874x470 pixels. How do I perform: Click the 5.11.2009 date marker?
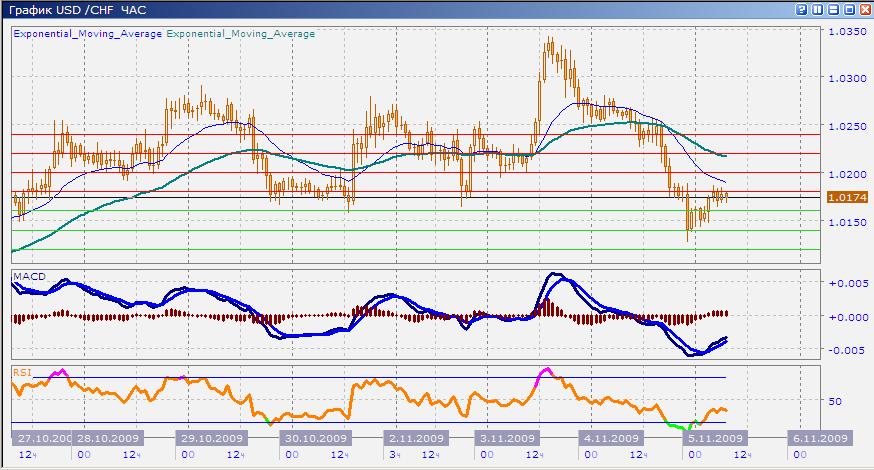point(713,438)
